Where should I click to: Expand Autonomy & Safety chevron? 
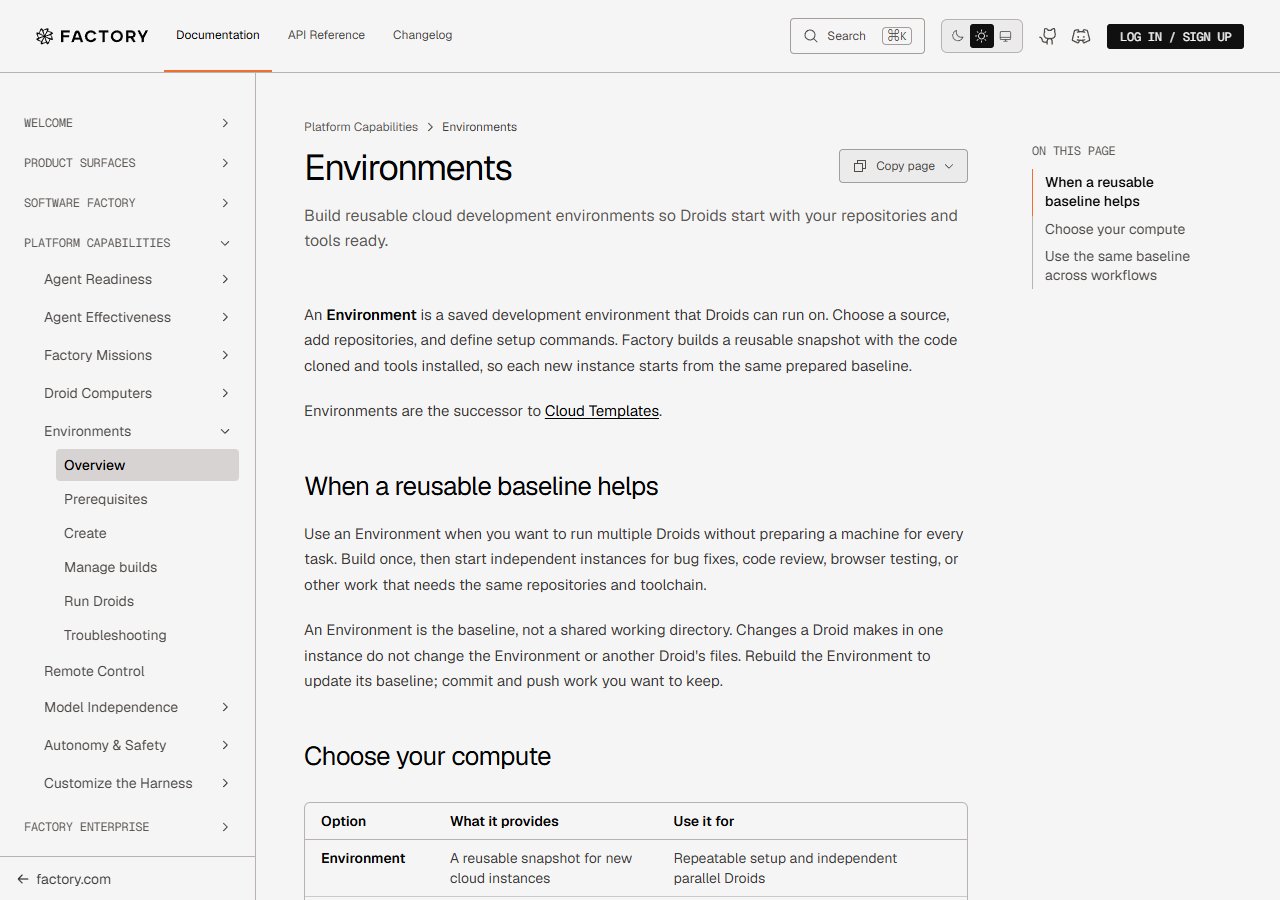coord(225,745)
